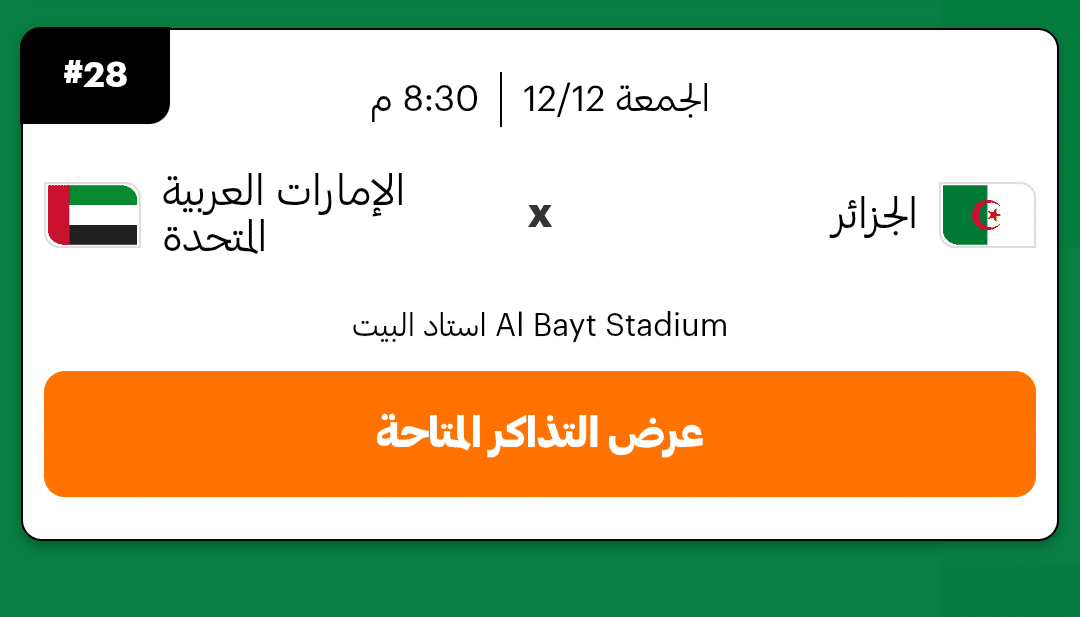
Task: Click the red crescent on Algeria flag
Action: (x=991, y=215)
